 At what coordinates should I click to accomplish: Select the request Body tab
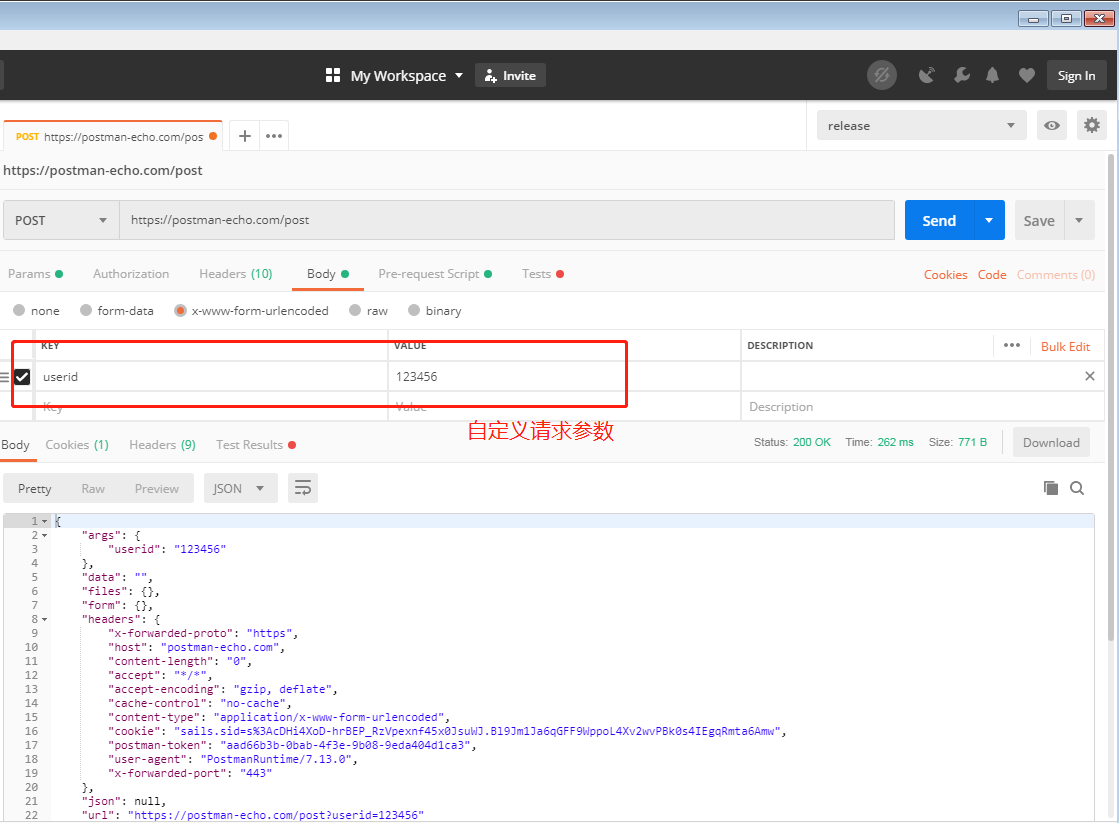click(328, 274)
